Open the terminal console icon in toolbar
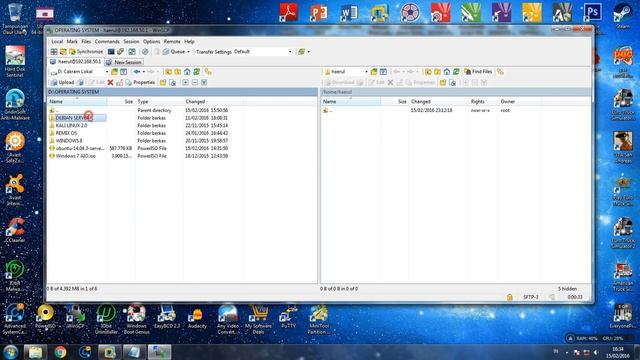 click(111, 52)
